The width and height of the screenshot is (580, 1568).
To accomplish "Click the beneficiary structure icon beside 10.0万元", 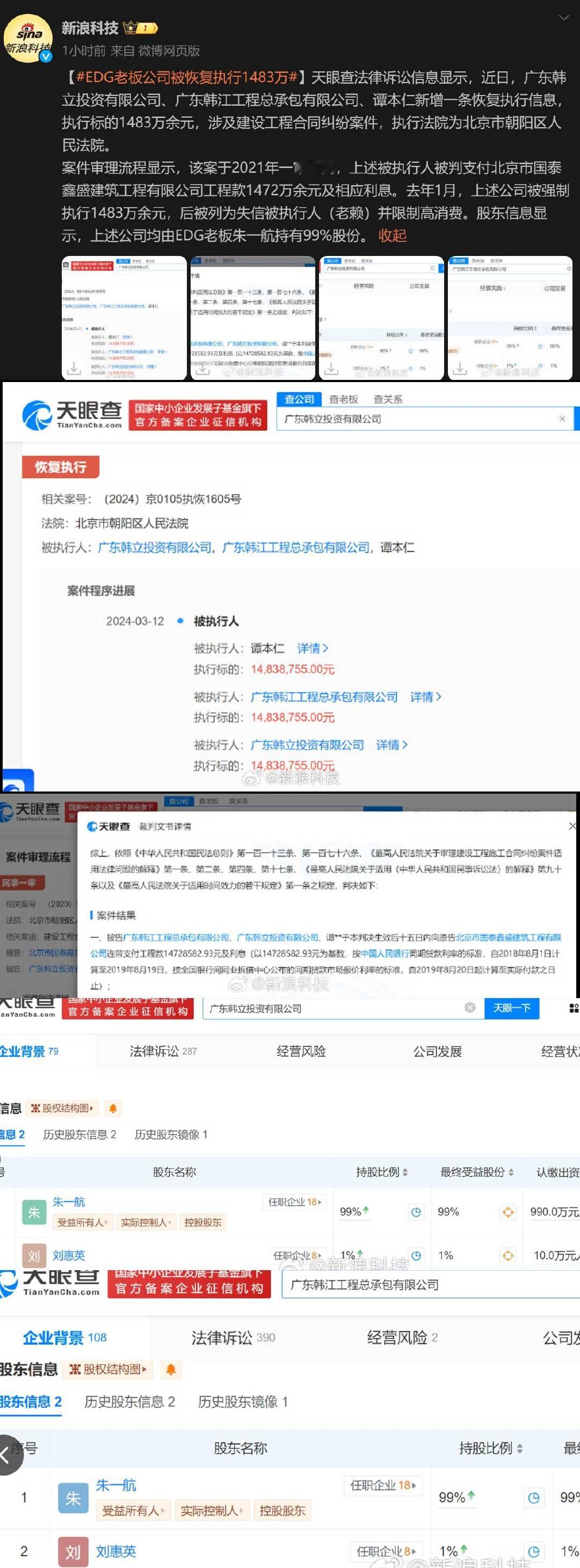I will click(x=508, y=1255).
